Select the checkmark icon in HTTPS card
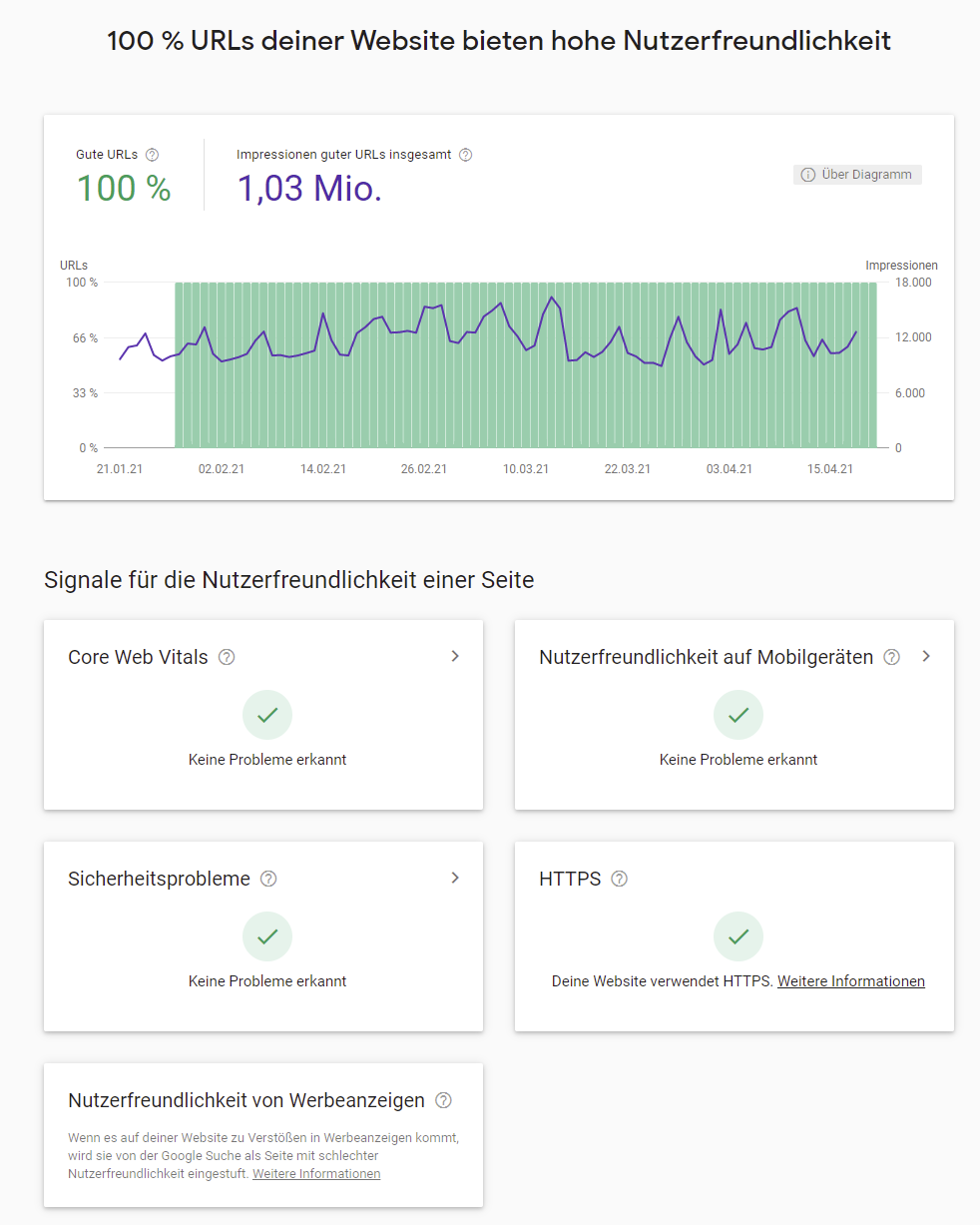This screenshot has width=980, height=1225. pos(737,936)
